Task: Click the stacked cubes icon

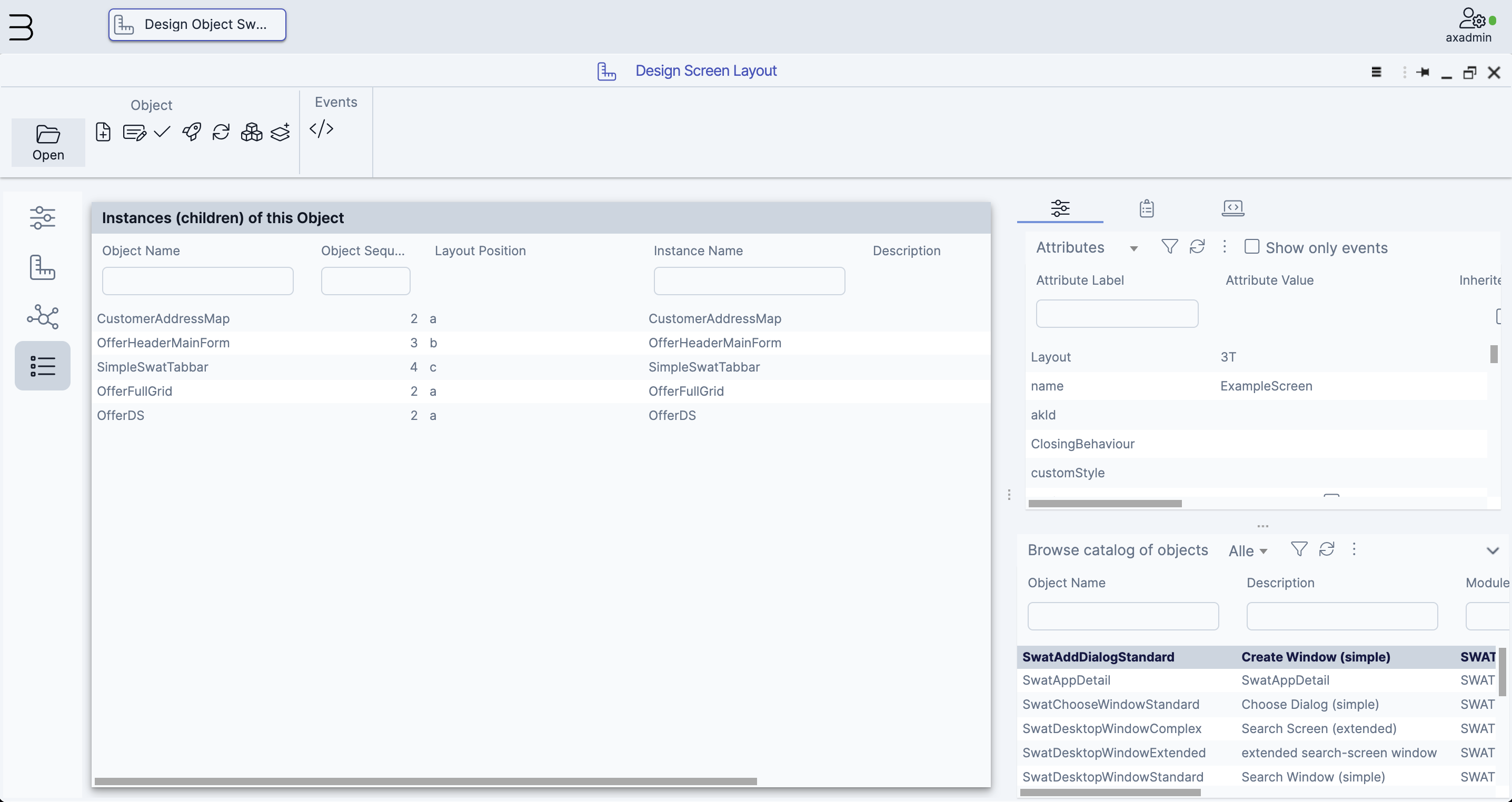Action: pos(252,132)
